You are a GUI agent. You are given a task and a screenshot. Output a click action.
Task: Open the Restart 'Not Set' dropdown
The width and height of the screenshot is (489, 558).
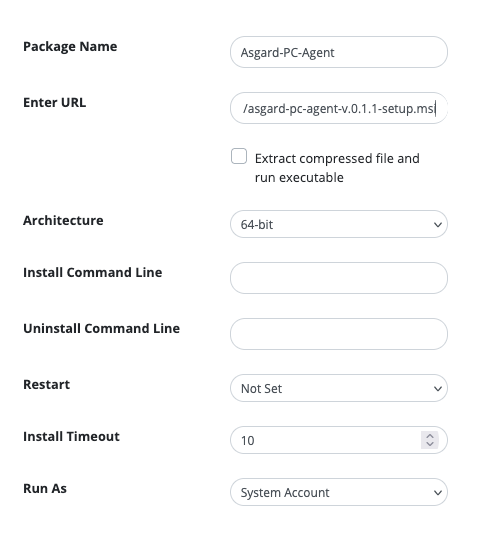(x=338, y=388)
